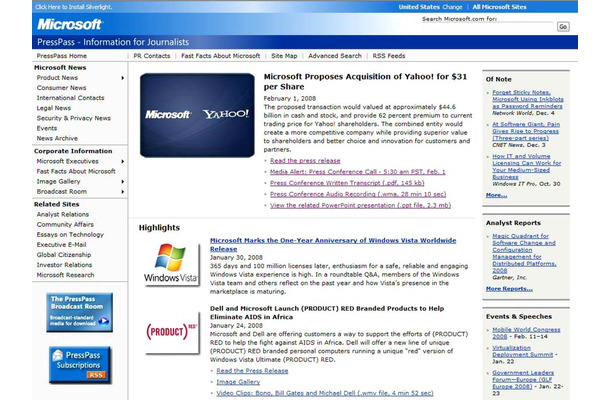The width and height of the screenshot is (610, 400).
Task: Focus the Search Microsoft.com input field
Action: click(487, 26)
